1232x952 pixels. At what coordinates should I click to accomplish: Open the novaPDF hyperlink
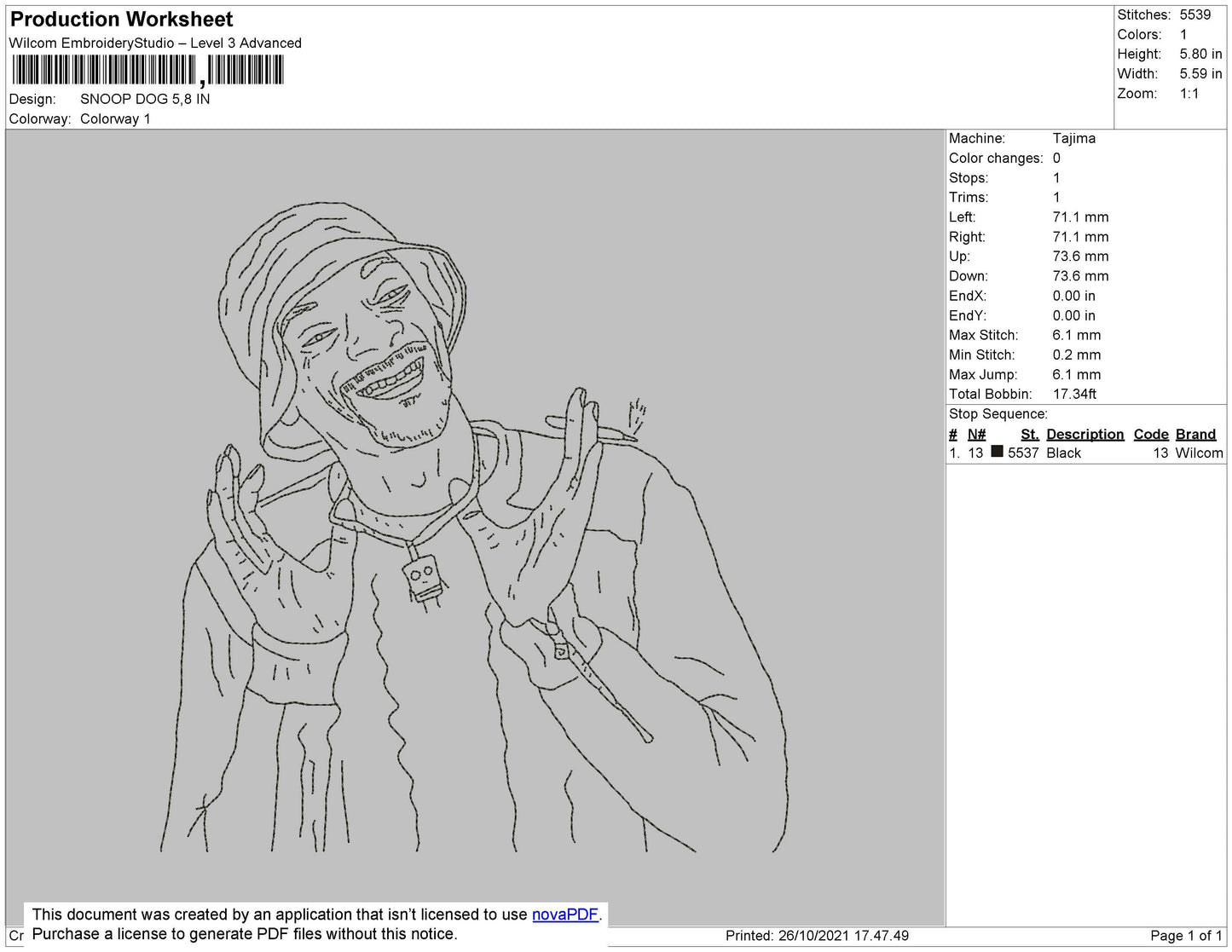(x=565, y=914)
